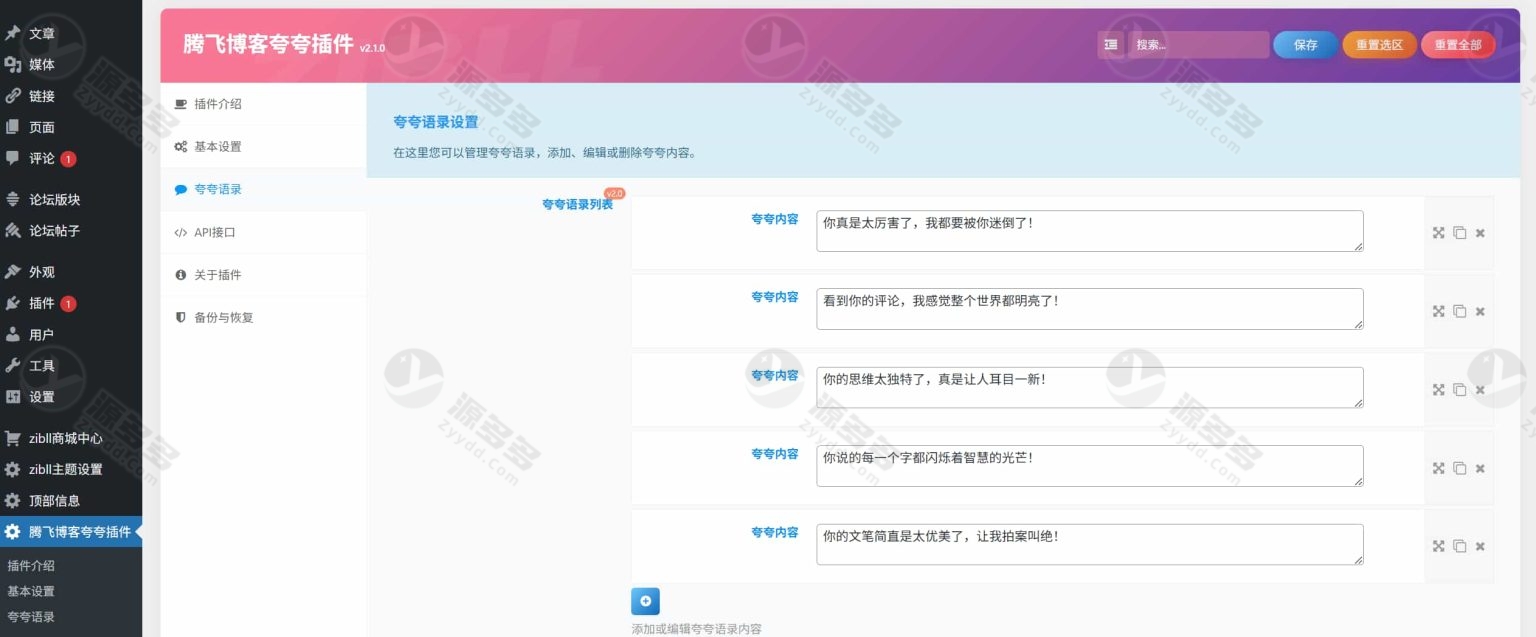
Task: Open 评论 in the WordPress admin sidebar
Action: coord(42,158)
